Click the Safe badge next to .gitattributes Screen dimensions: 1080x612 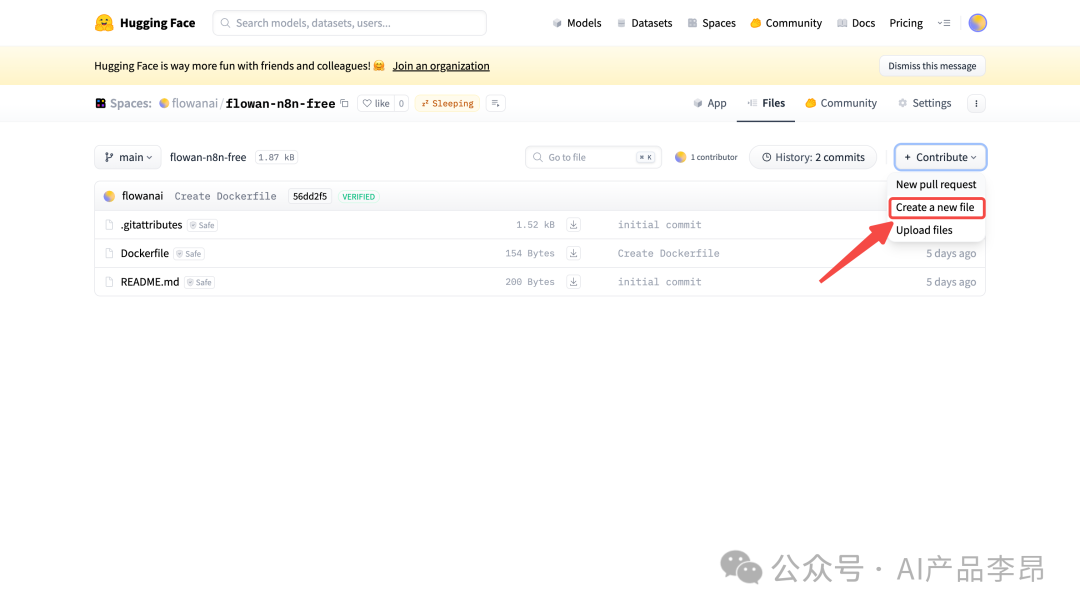point(202,225)
